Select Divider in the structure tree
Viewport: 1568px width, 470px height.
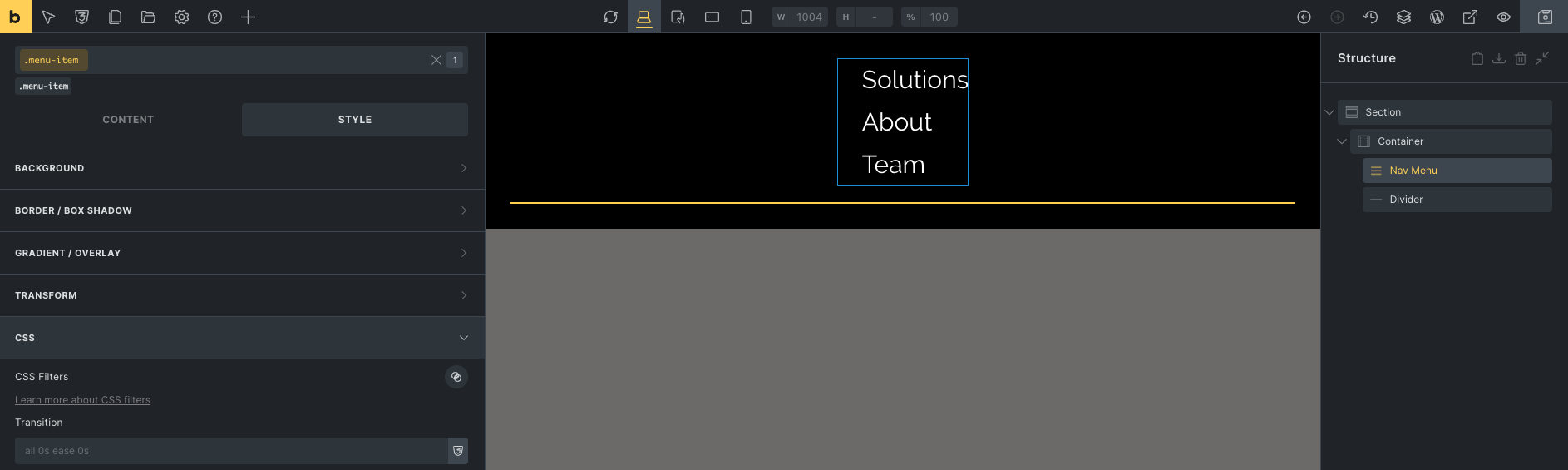click(x=1457, y=200)
